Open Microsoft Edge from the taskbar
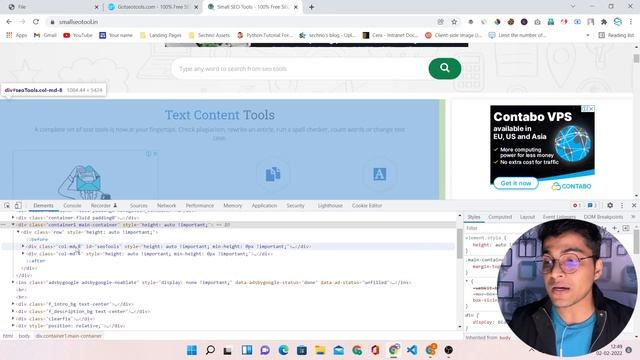Image resolution: width=640 pixels, height=360 pixels. click(283, 350)
